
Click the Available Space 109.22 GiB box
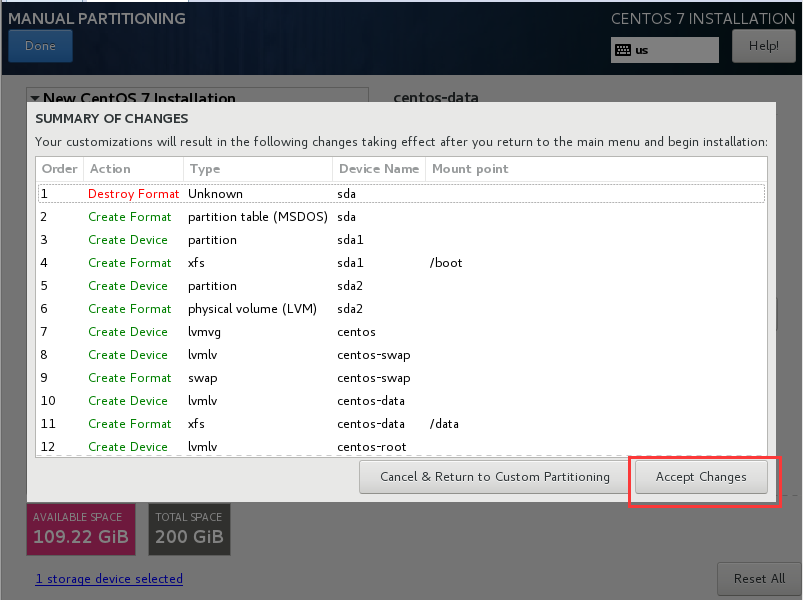coord(81,529)
